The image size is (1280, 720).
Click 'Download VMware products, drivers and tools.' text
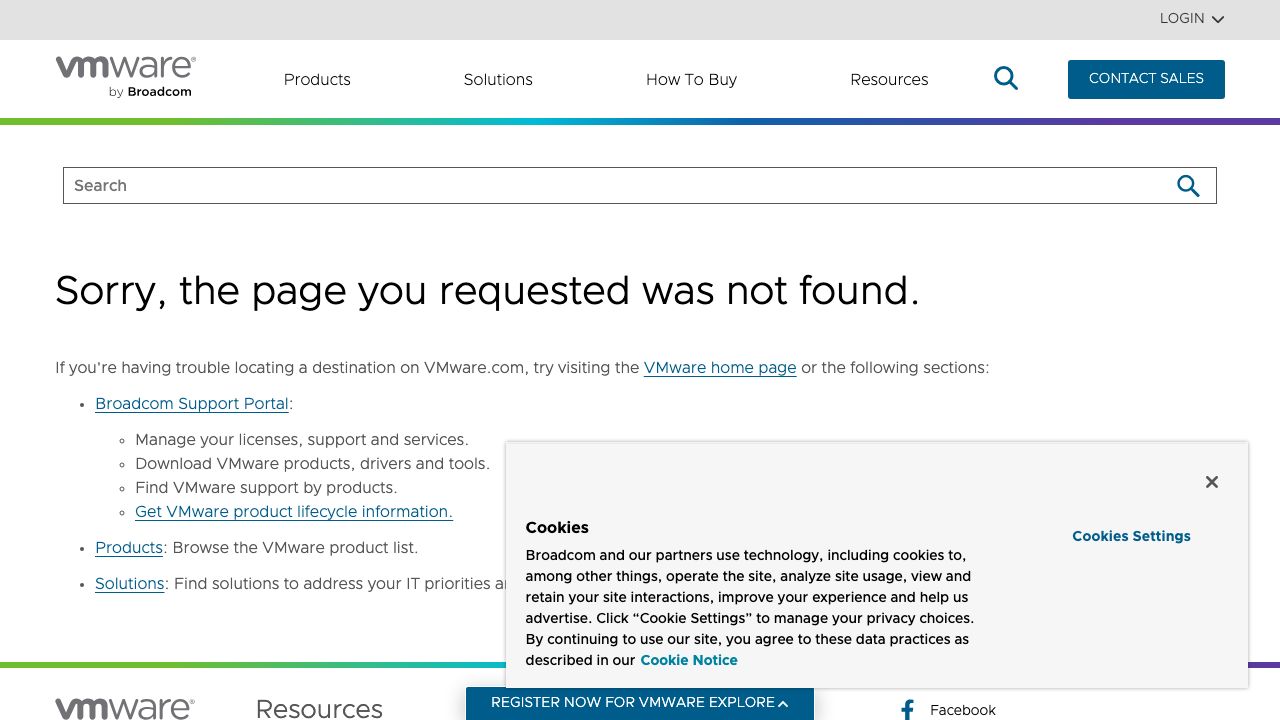point(312,464)
